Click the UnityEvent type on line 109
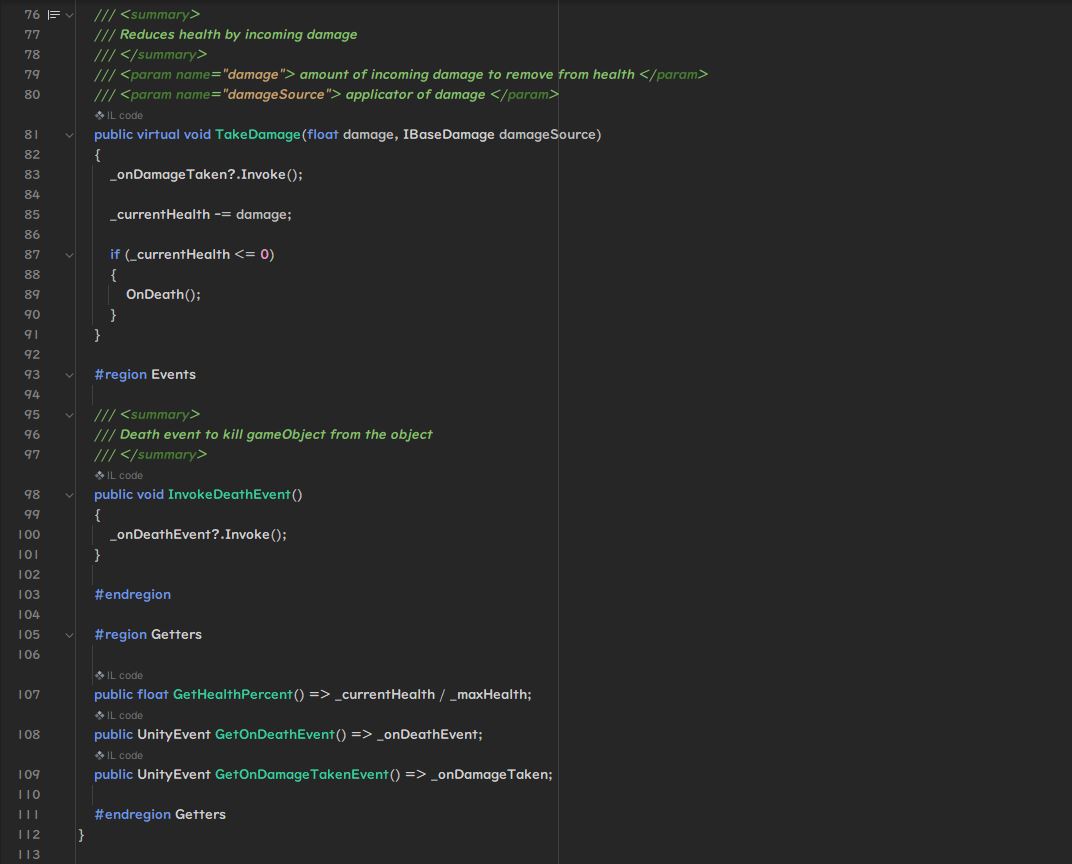The height and width of the screenshot is (864, 1072). (x=173, y=775)
